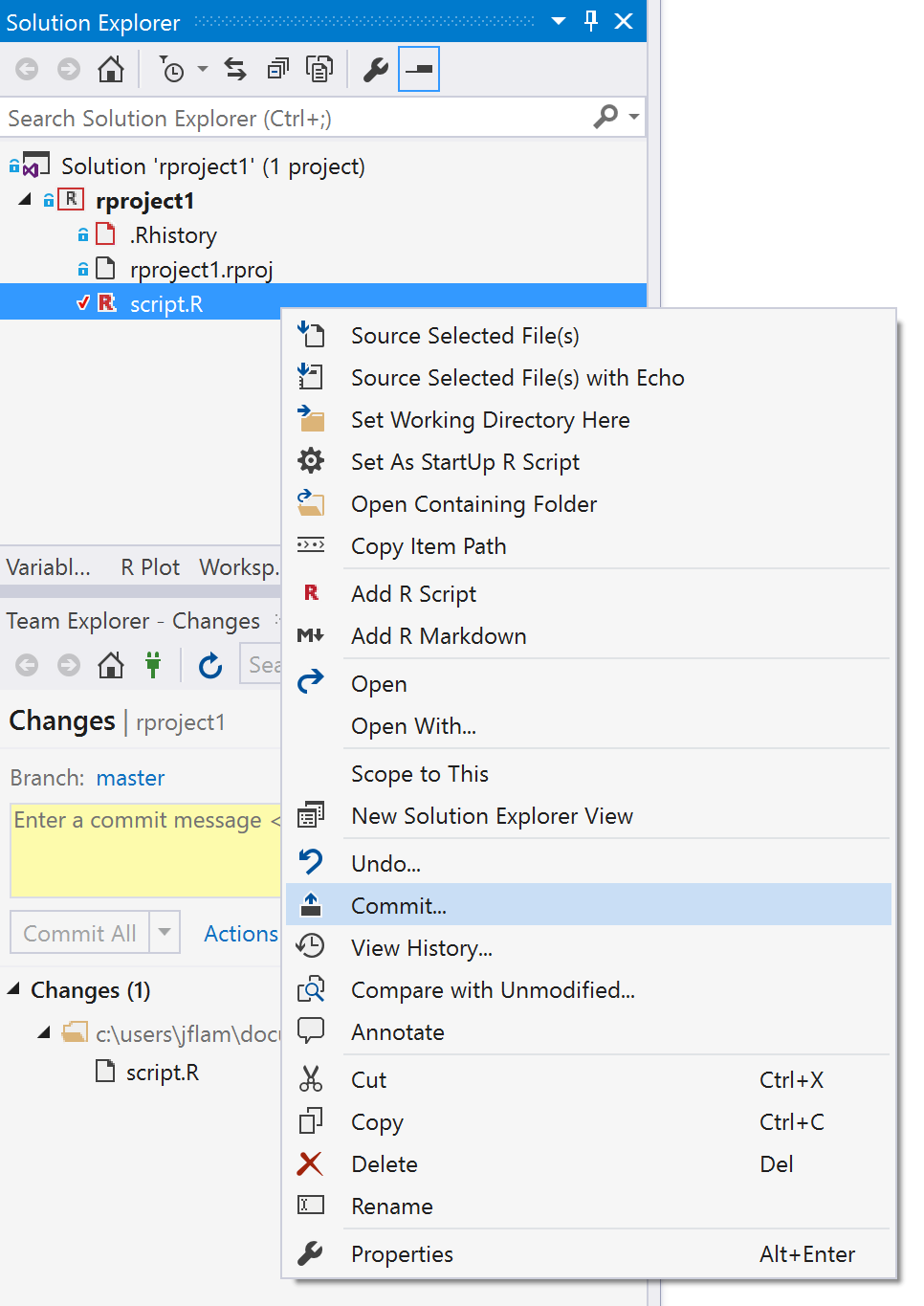Focus the Team Explorer search box

(x=260, y=665)
